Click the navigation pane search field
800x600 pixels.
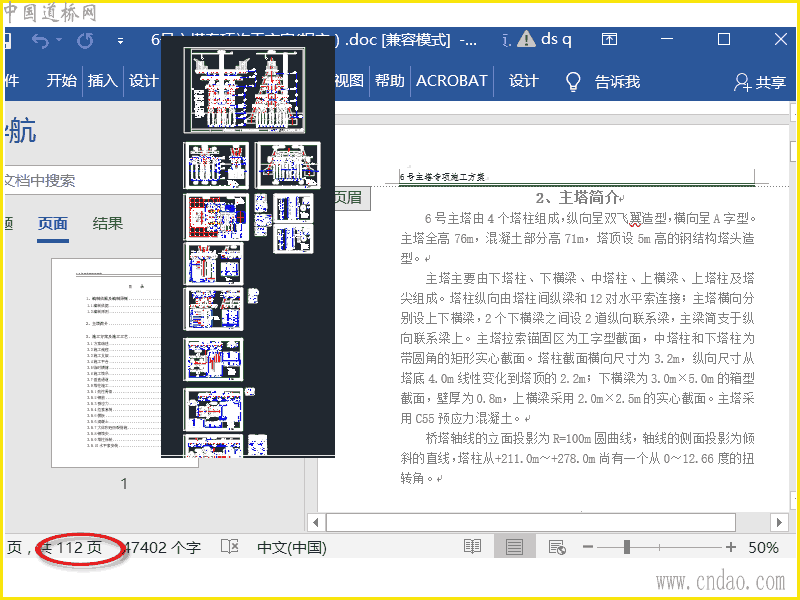[83, 180]
